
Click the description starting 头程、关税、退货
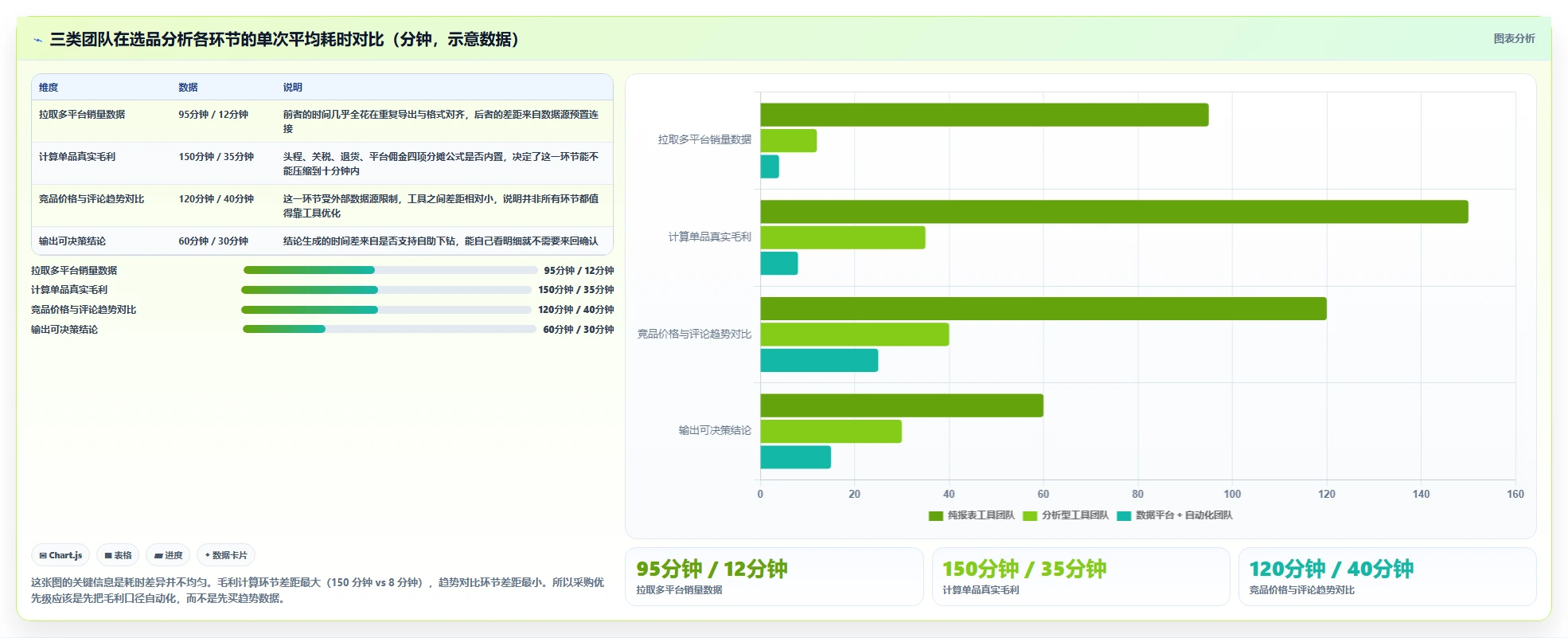[x=441, y=164]
